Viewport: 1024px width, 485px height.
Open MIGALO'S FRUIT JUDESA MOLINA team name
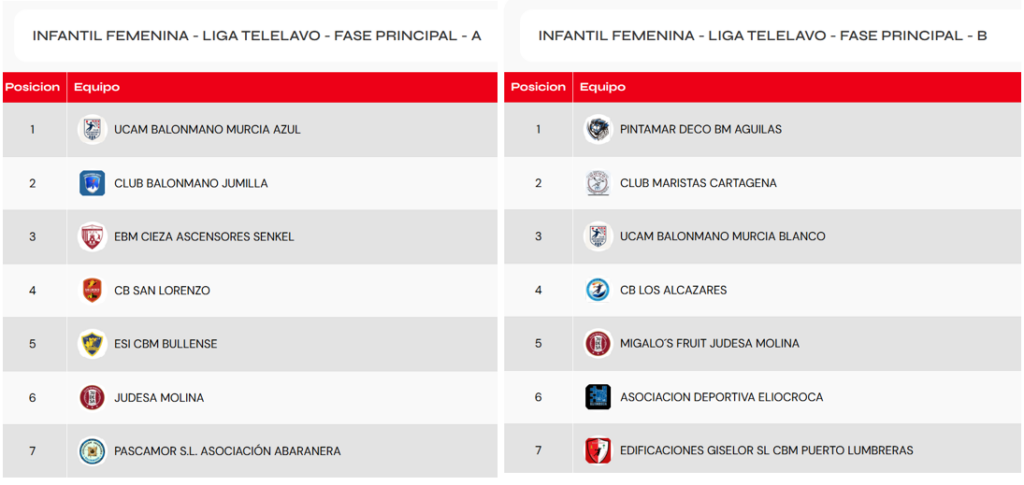(709, 343)
